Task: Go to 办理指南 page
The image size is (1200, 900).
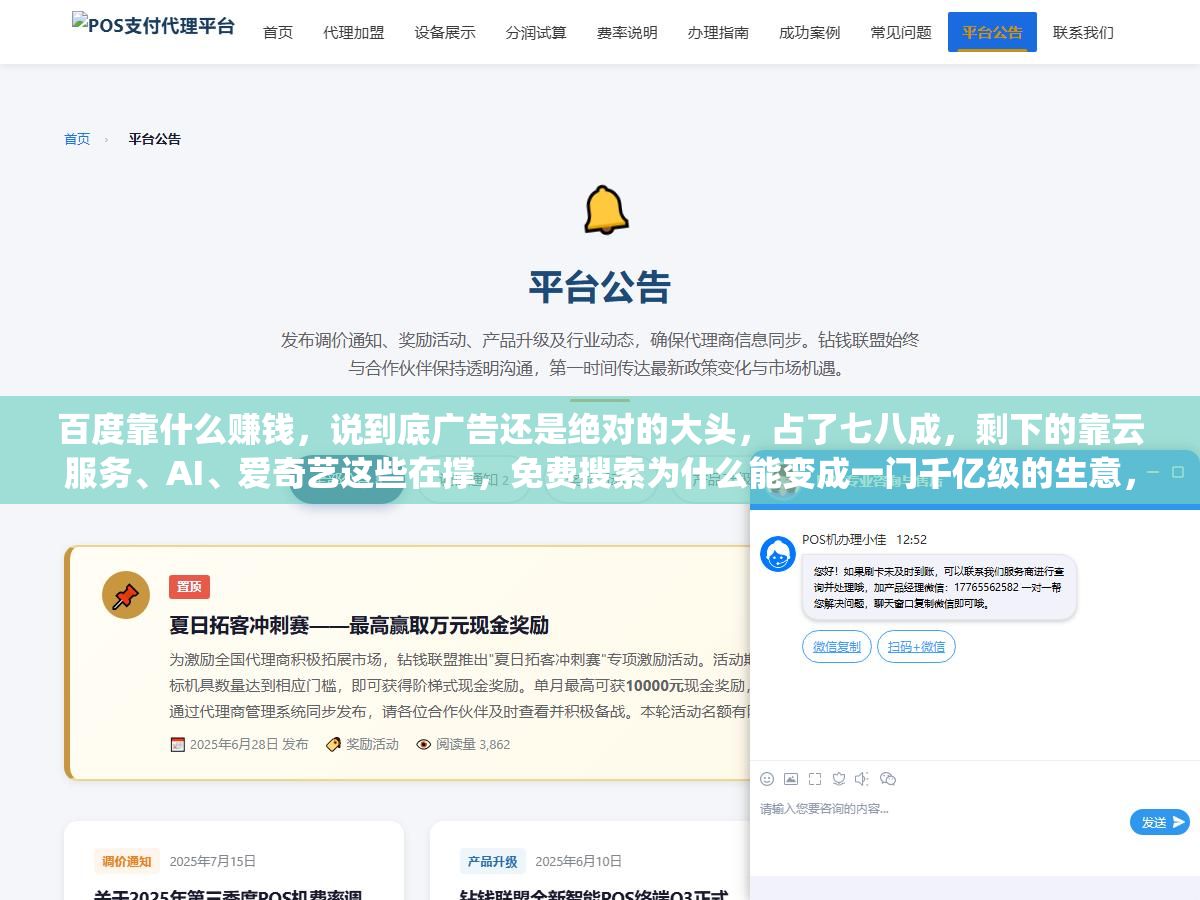Action: click(718, 32)
